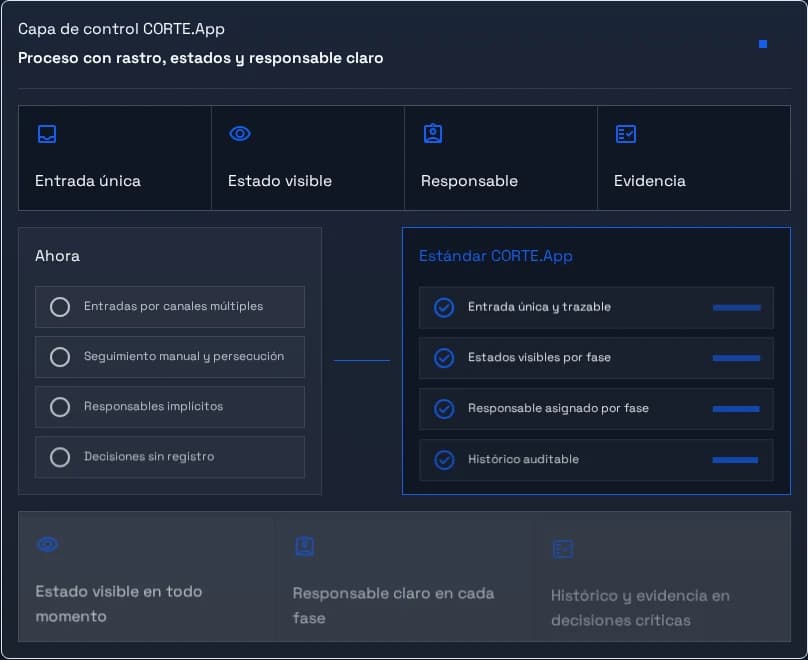Click the badge icon above Responsable
This screenshot has height=660, width=808.
pos(433,133)
